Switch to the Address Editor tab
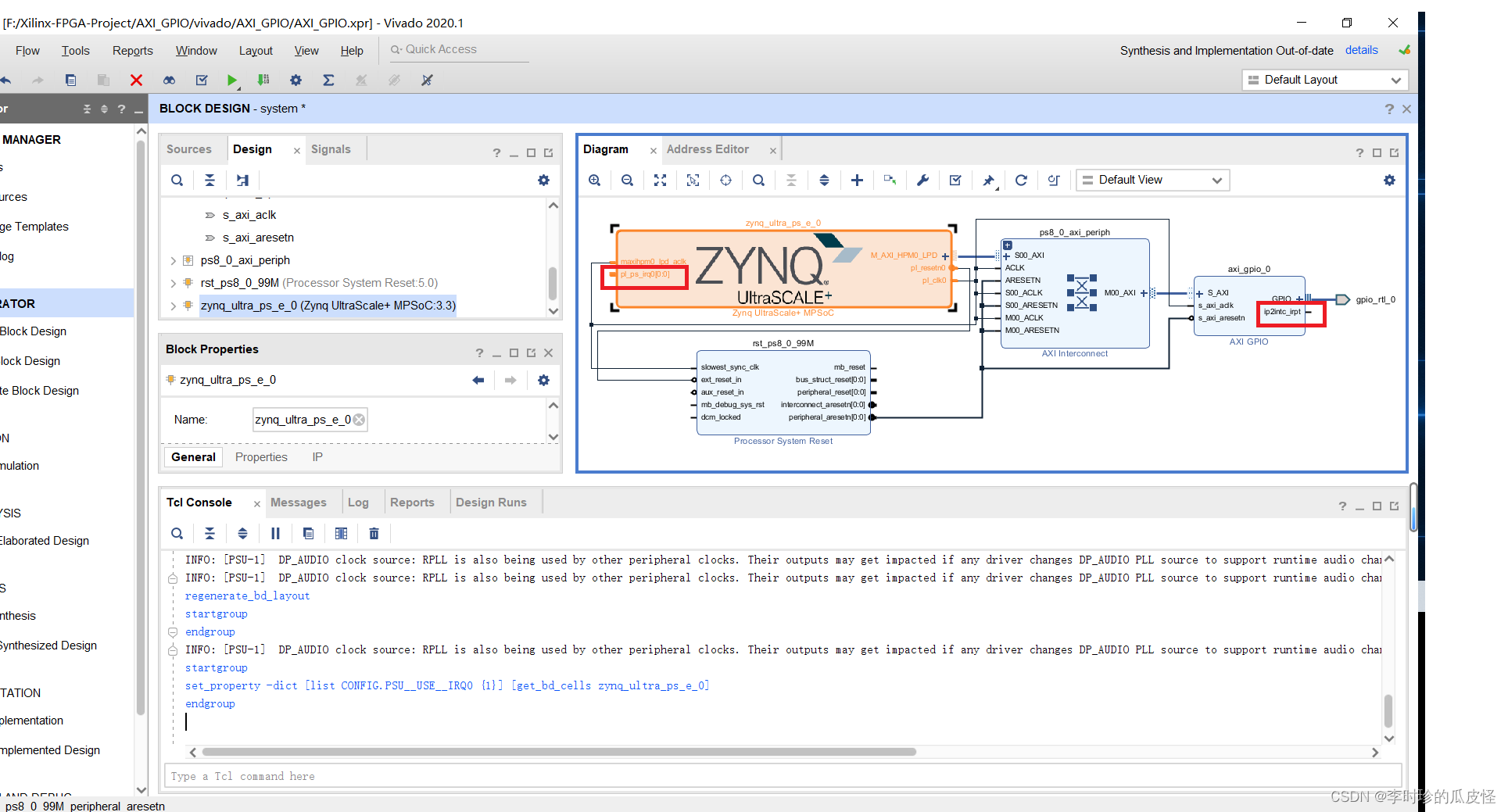The width and height of the screenshot is (1508, 812). coord(707,149)
